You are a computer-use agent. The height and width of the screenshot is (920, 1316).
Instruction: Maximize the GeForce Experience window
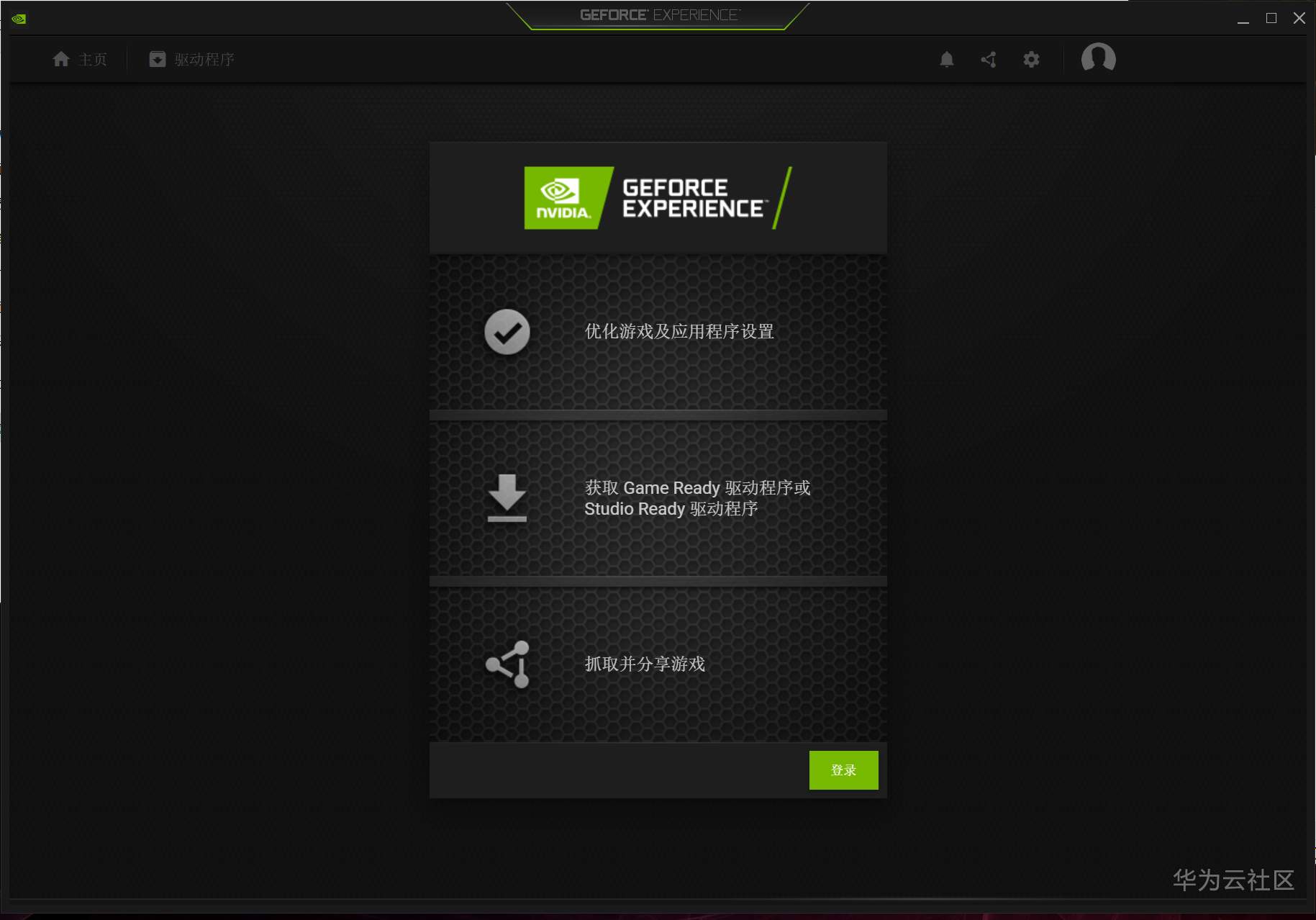pos(1271,19)
